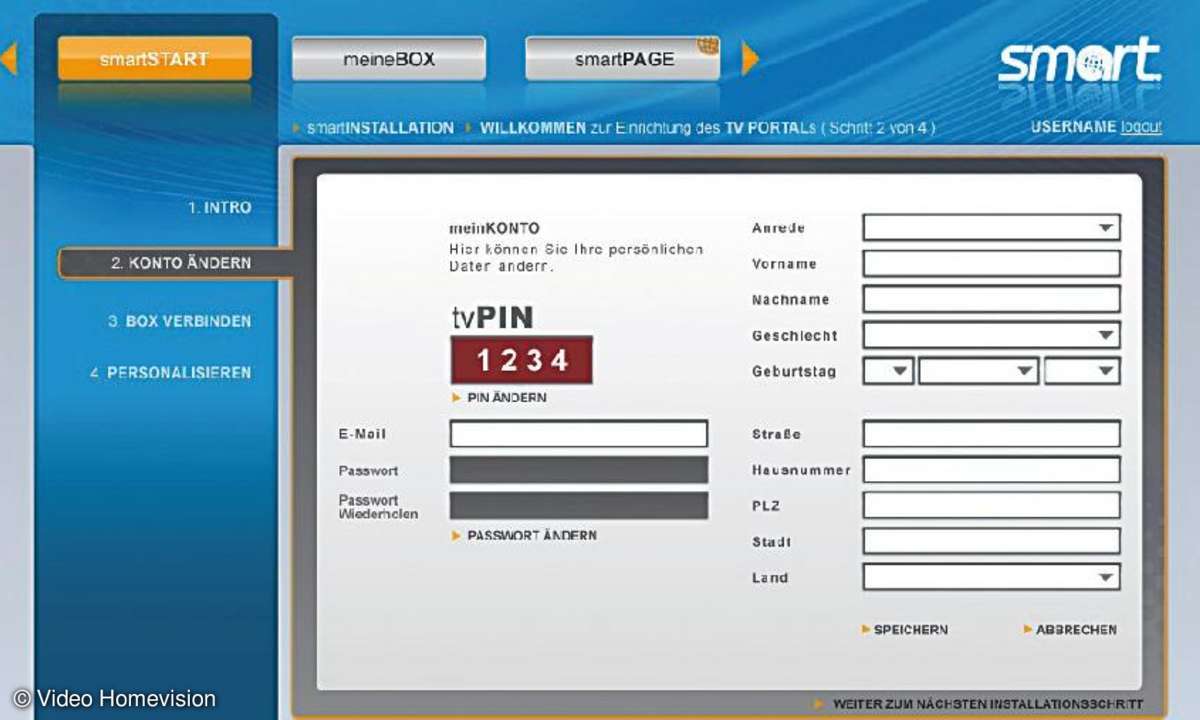Click the Nachname input field
This screenshot has height=720, width=1200.
[991, 299]
